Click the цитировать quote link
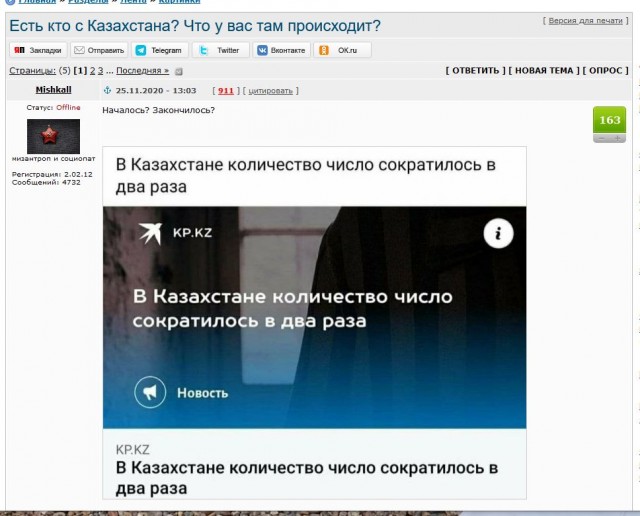This screenshot has width=640, height=516. tap(271, 91)
